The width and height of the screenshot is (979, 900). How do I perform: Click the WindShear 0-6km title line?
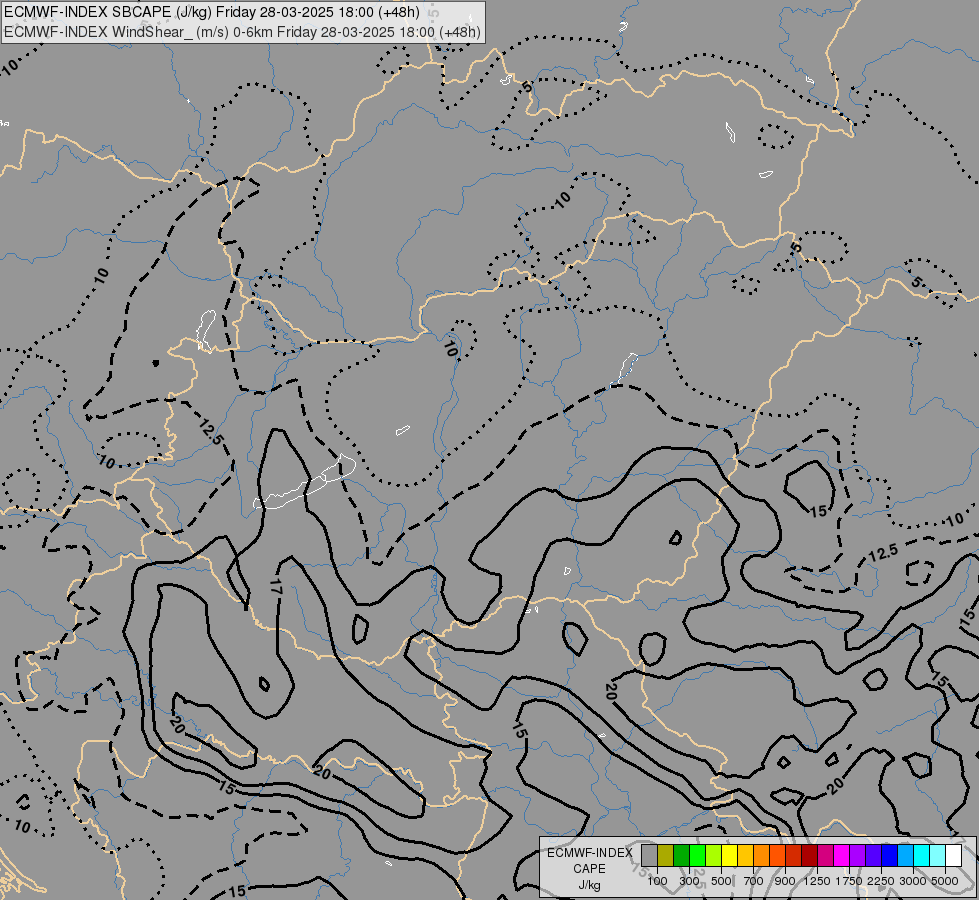pos(242,32)
